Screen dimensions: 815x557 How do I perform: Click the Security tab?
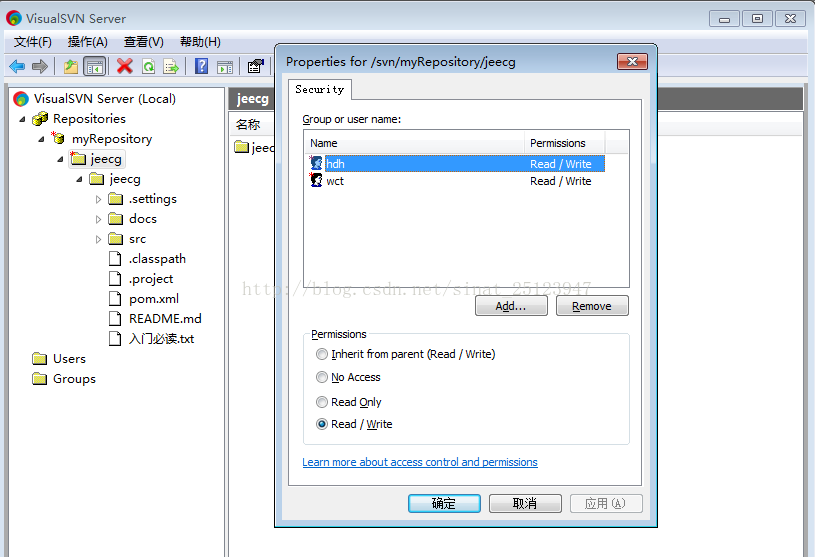coord(320,89)
